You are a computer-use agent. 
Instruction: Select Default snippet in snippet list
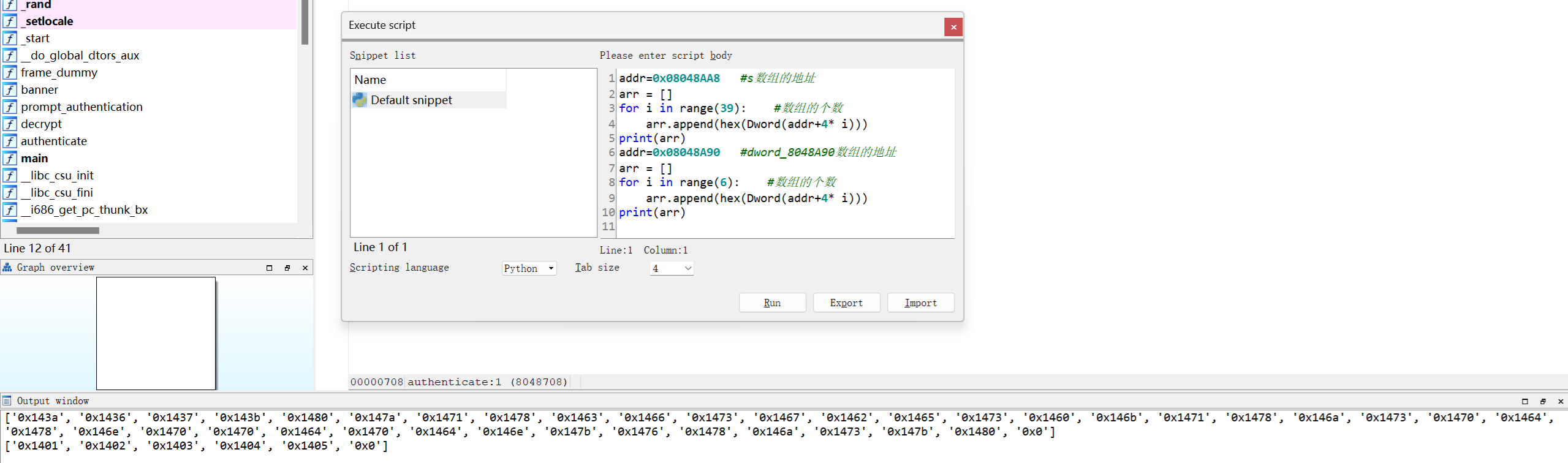411,100
